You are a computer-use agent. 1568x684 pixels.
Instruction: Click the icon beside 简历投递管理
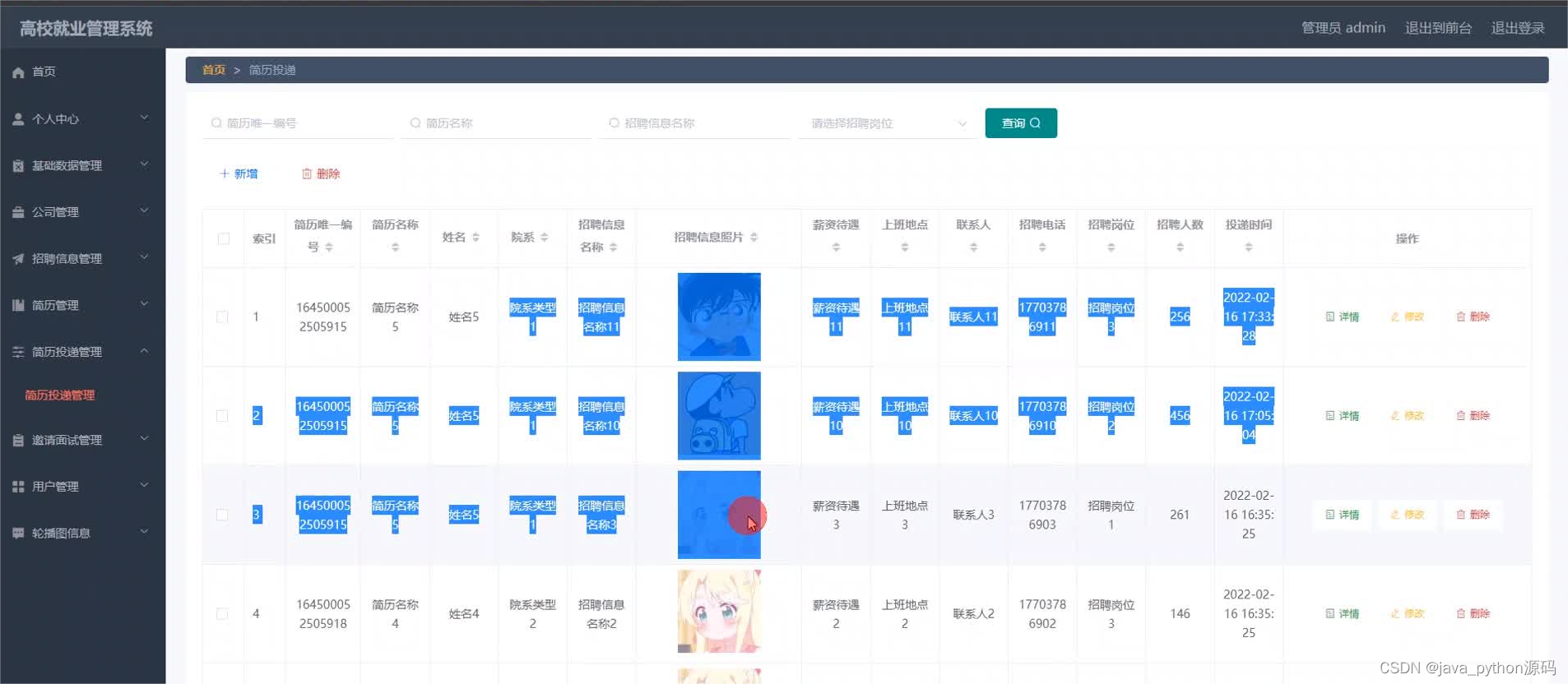[x=18, y=352]
